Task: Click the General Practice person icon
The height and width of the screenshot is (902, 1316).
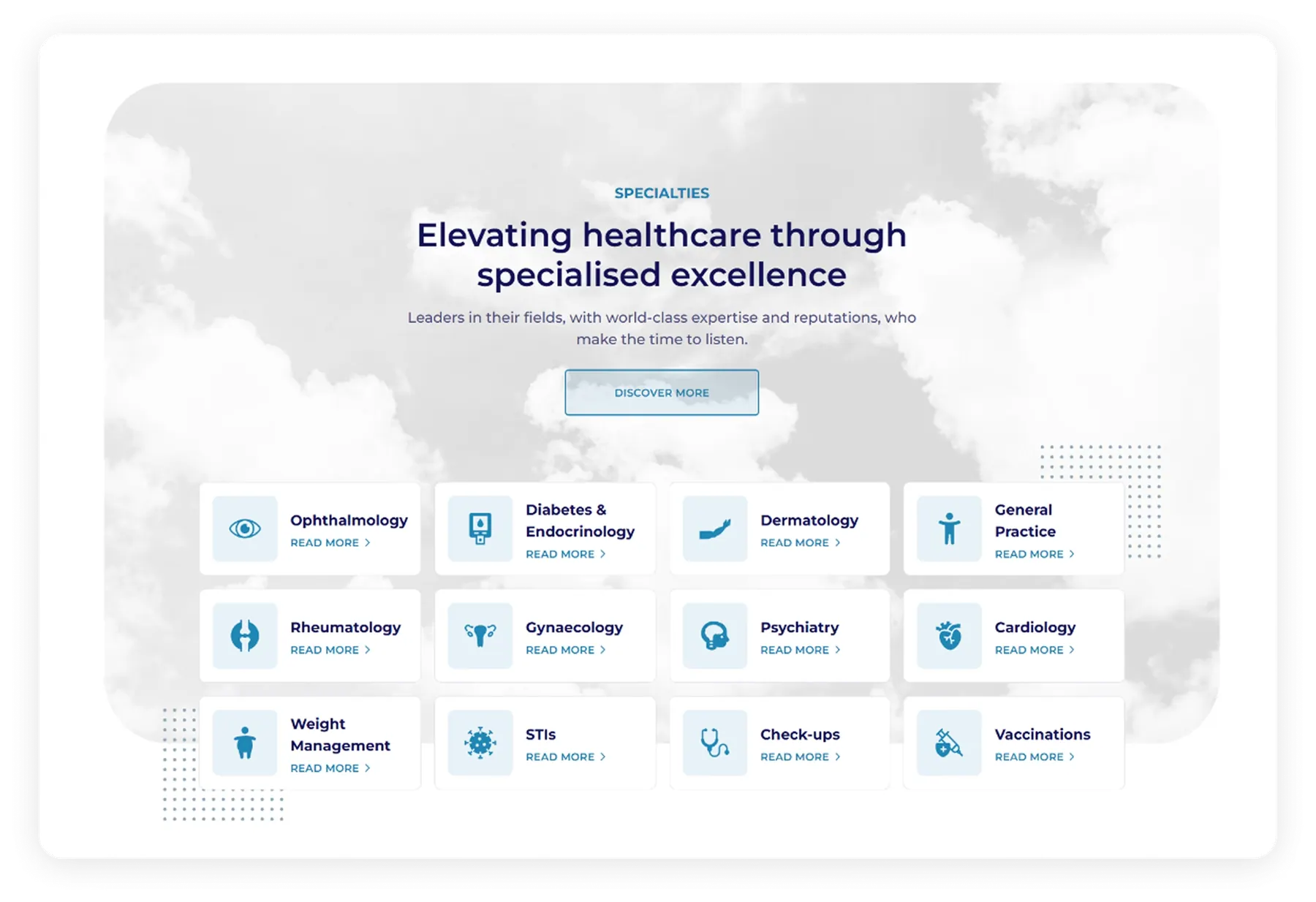Action: [949, 528]
